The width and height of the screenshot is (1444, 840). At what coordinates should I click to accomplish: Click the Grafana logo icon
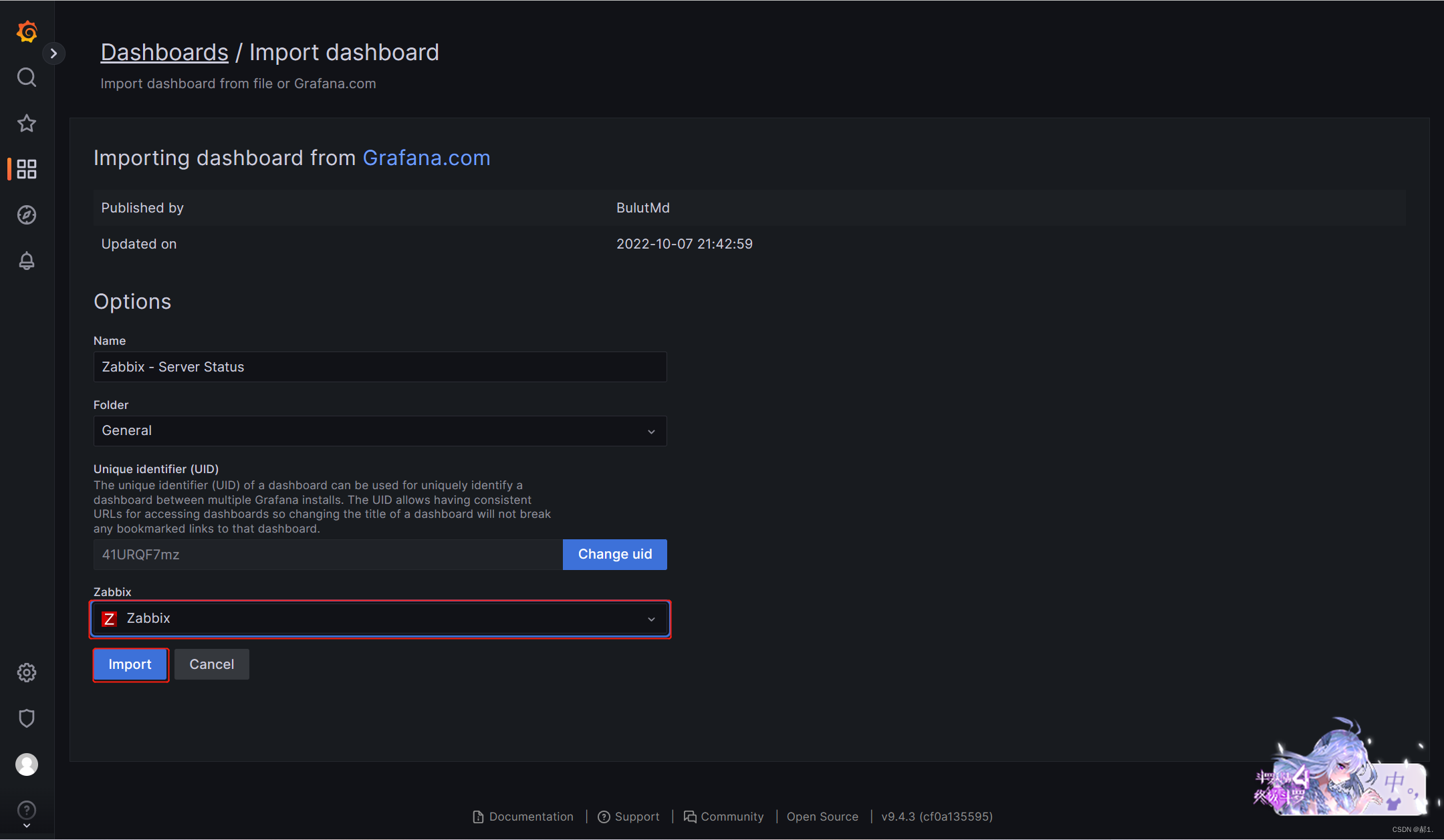pos(27,31)
